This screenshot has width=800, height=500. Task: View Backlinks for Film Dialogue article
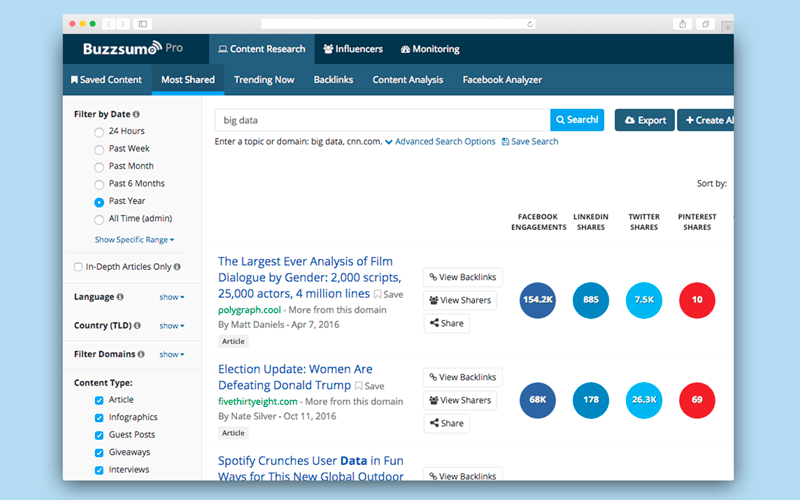tap(463, 277)
